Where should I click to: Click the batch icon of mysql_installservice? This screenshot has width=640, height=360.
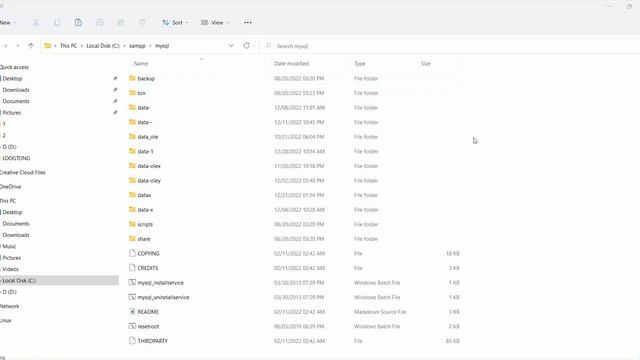click(x=132, y=282)
